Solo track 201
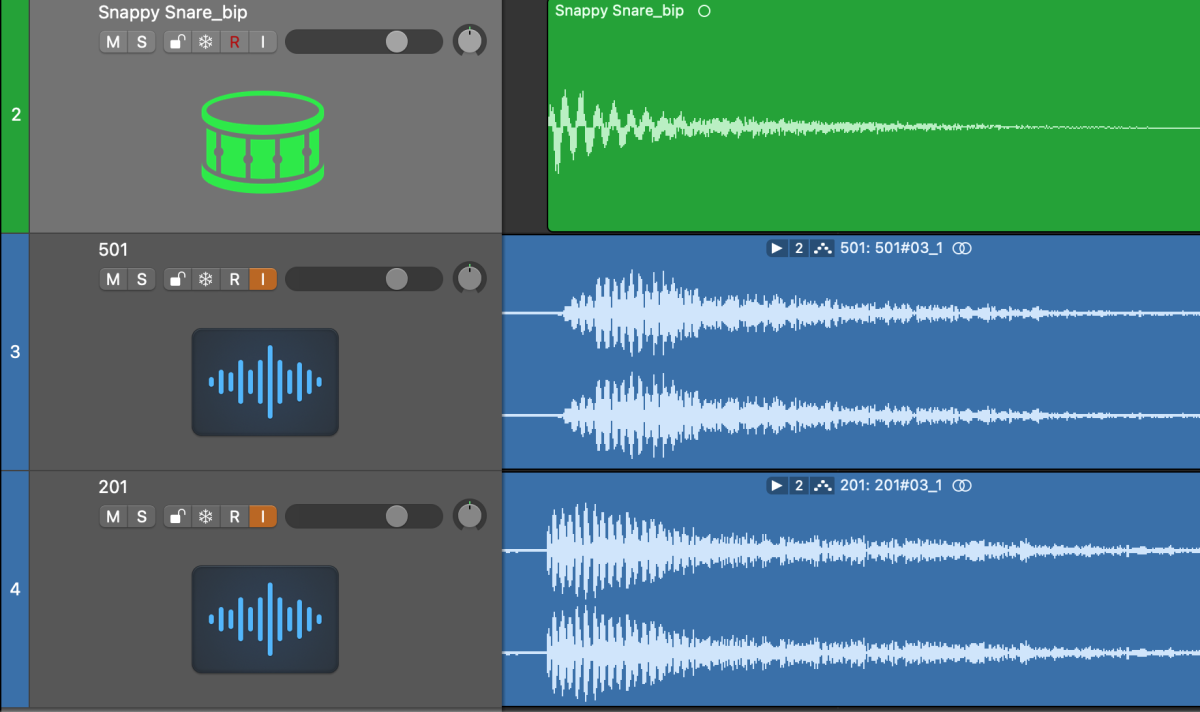The image size is (1200, 712). 141,516
